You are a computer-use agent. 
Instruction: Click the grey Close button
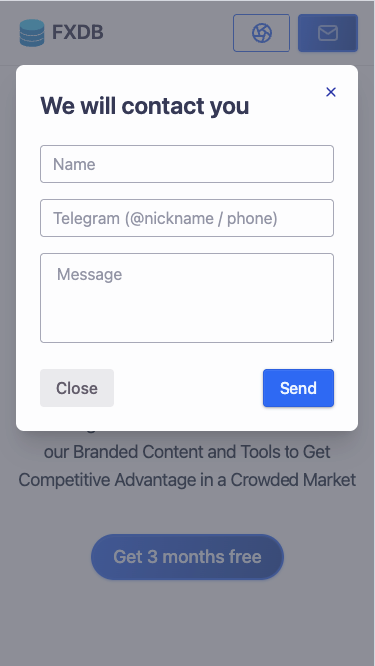(77, 388)
